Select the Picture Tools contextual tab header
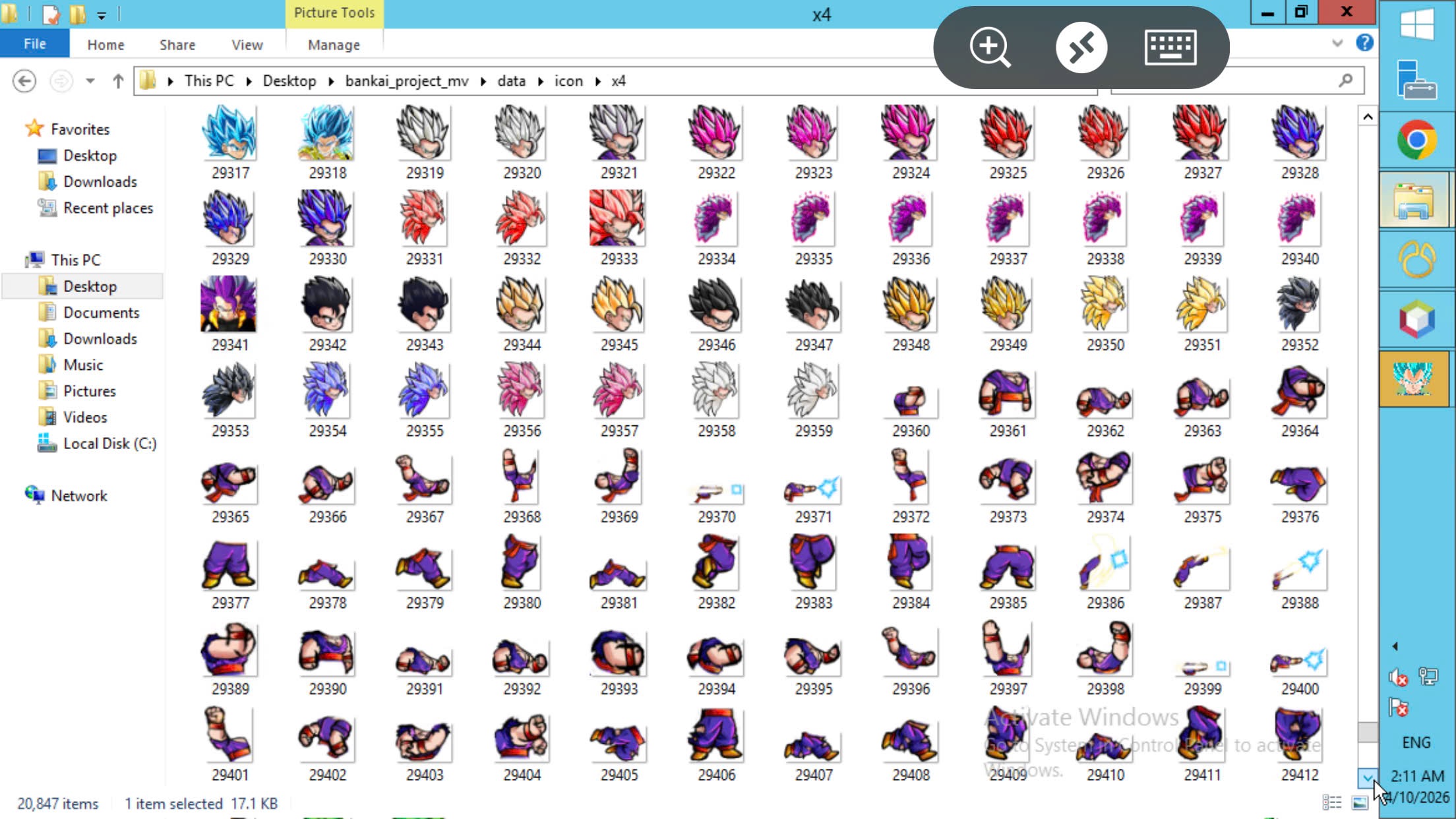 (x=334, y=13)
